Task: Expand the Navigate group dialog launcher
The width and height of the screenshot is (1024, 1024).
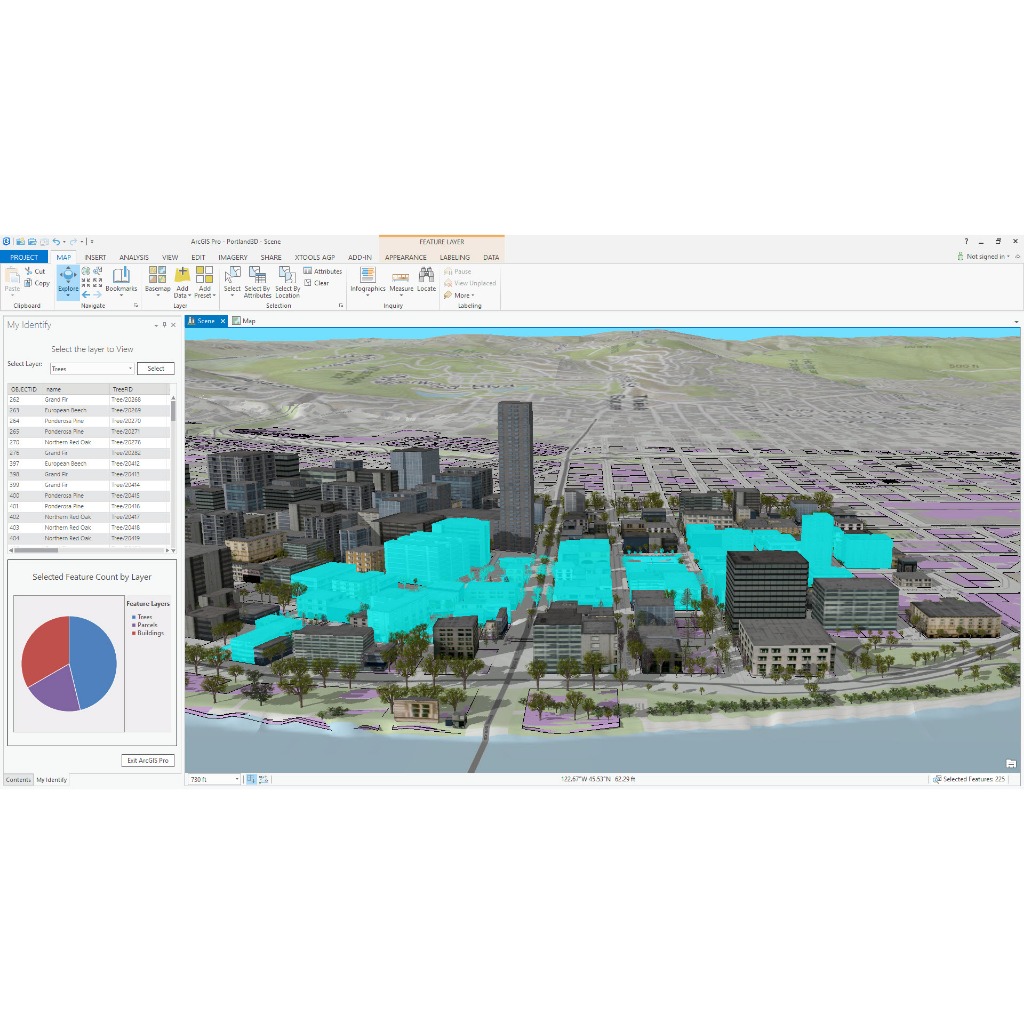Action: coord(136,305)
